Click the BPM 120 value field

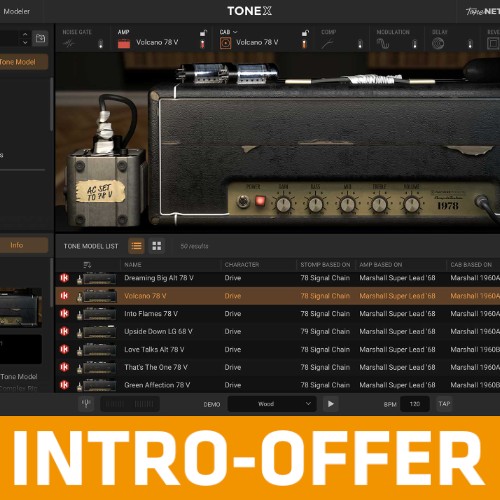click(415, 404)
